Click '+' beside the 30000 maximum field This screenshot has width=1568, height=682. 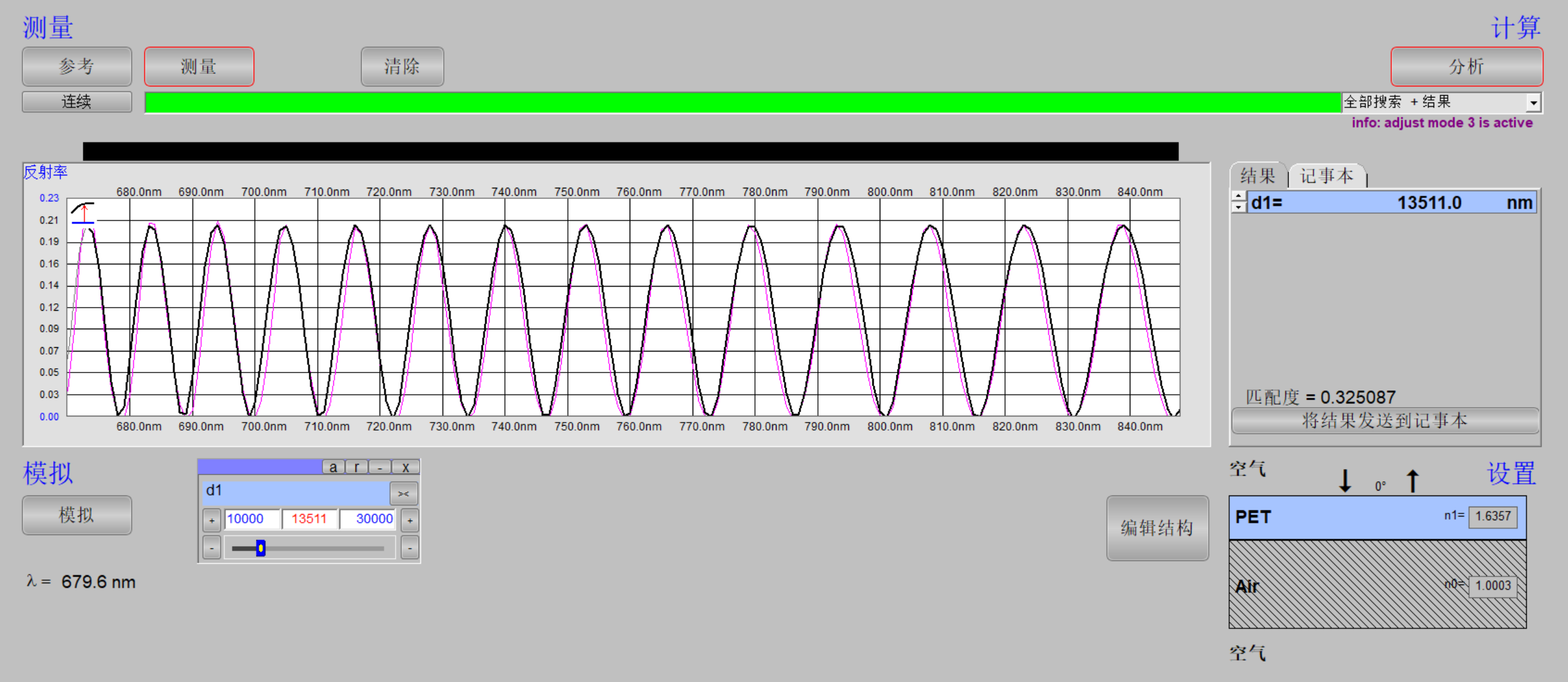[410, 520]
